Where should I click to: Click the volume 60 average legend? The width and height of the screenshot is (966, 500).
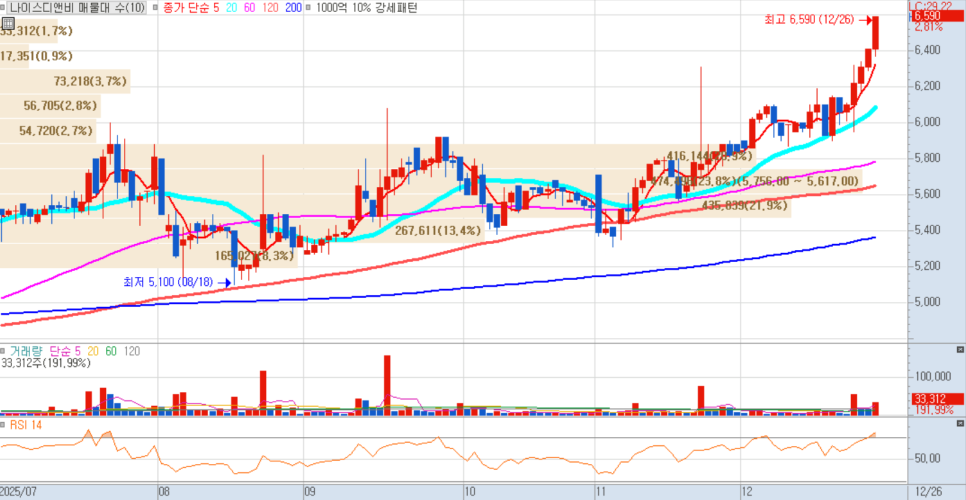pyautogui.click(x=111, y=351)
